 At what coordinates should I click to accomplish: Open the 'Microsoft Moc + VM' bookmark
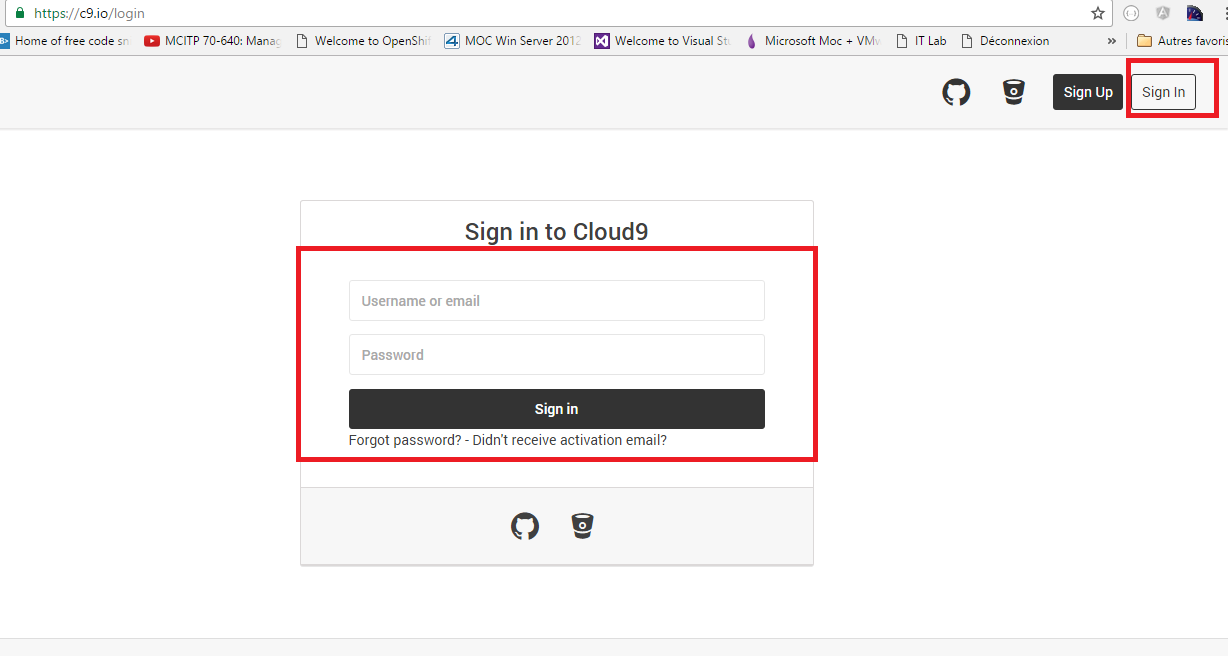[812, 41]
